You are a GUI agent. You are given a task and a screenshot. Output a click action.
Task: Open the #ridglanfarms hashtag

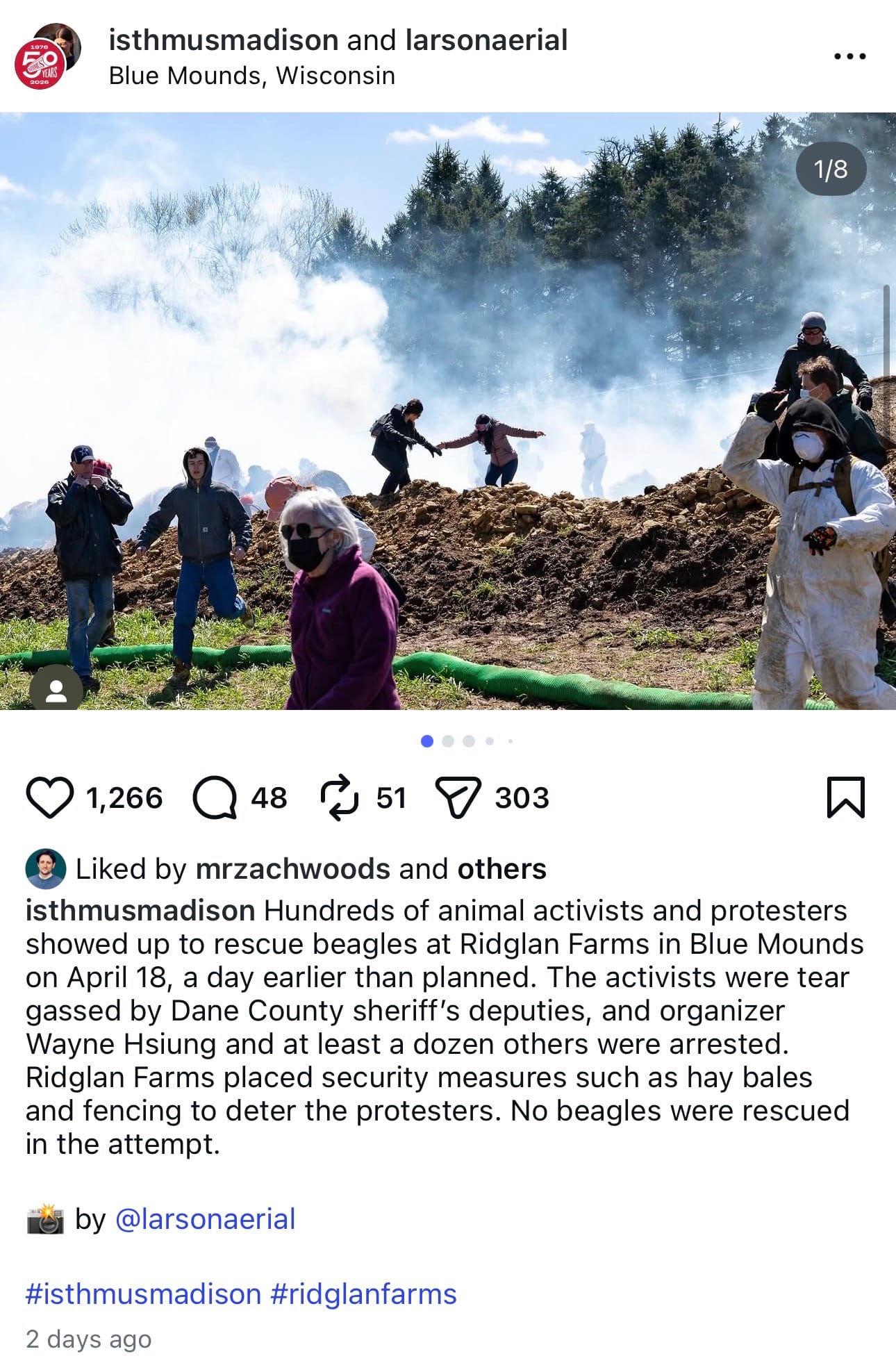pyautogui.click(x=363, y=1294)
